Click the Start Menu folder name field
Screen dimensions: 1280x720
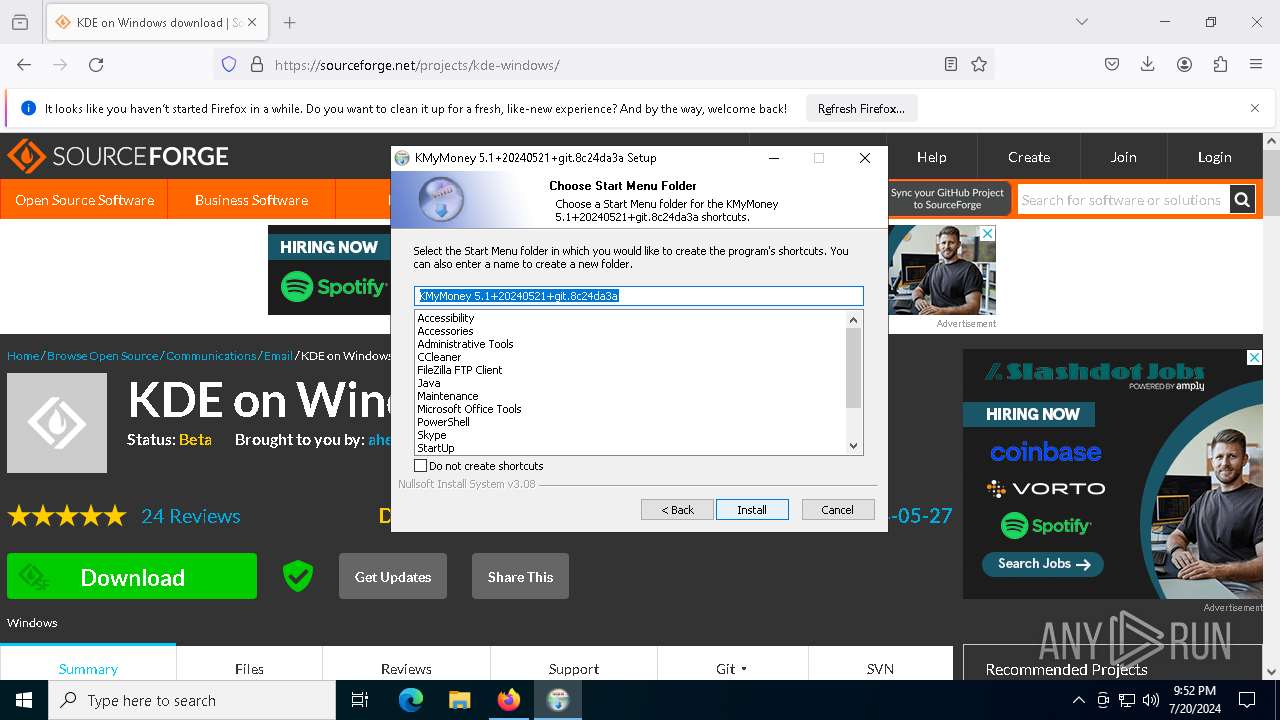[x=639, y=296]
